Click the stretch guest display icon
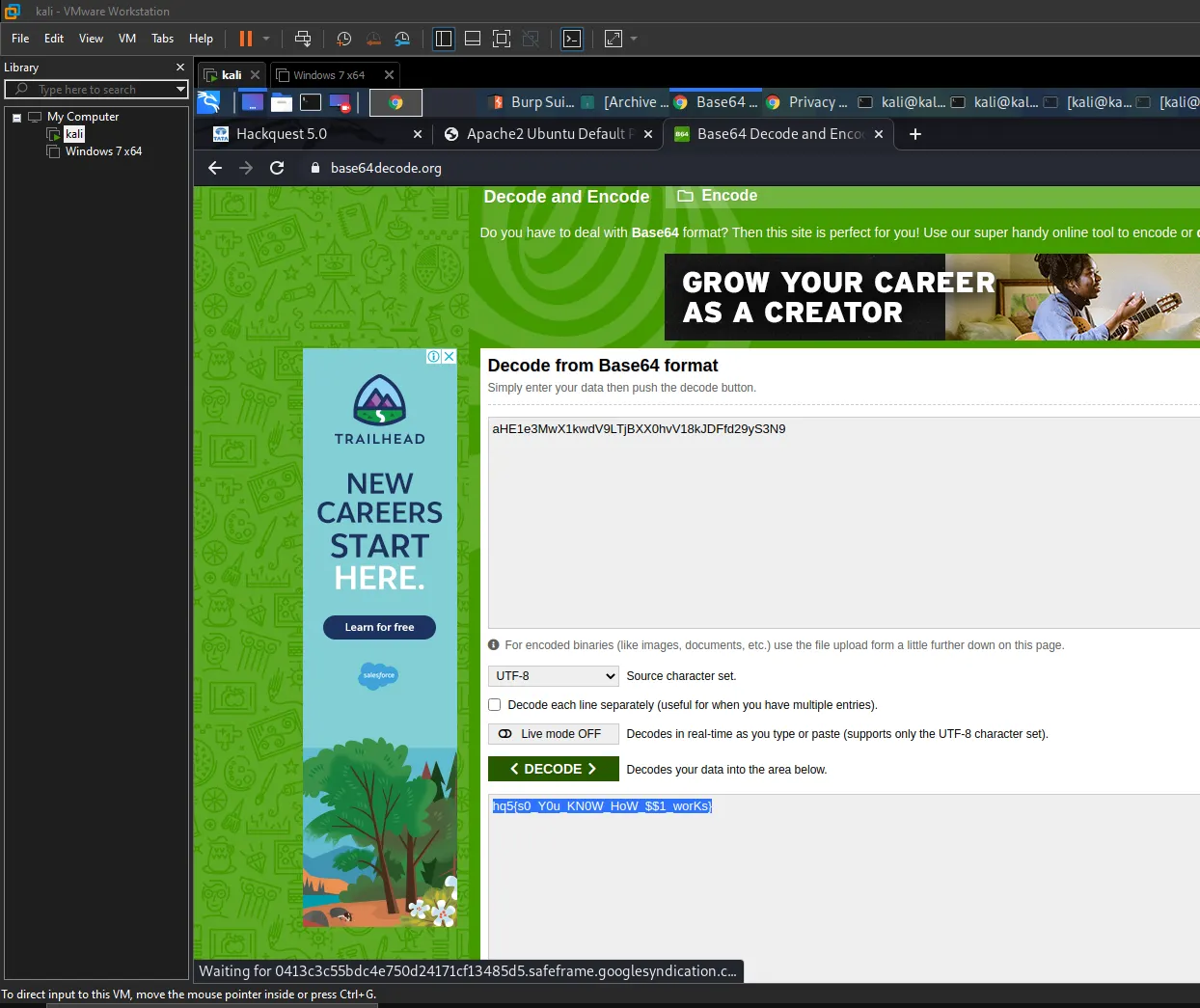Viewport: 1200px width, 1008px height. pos(614,39)
